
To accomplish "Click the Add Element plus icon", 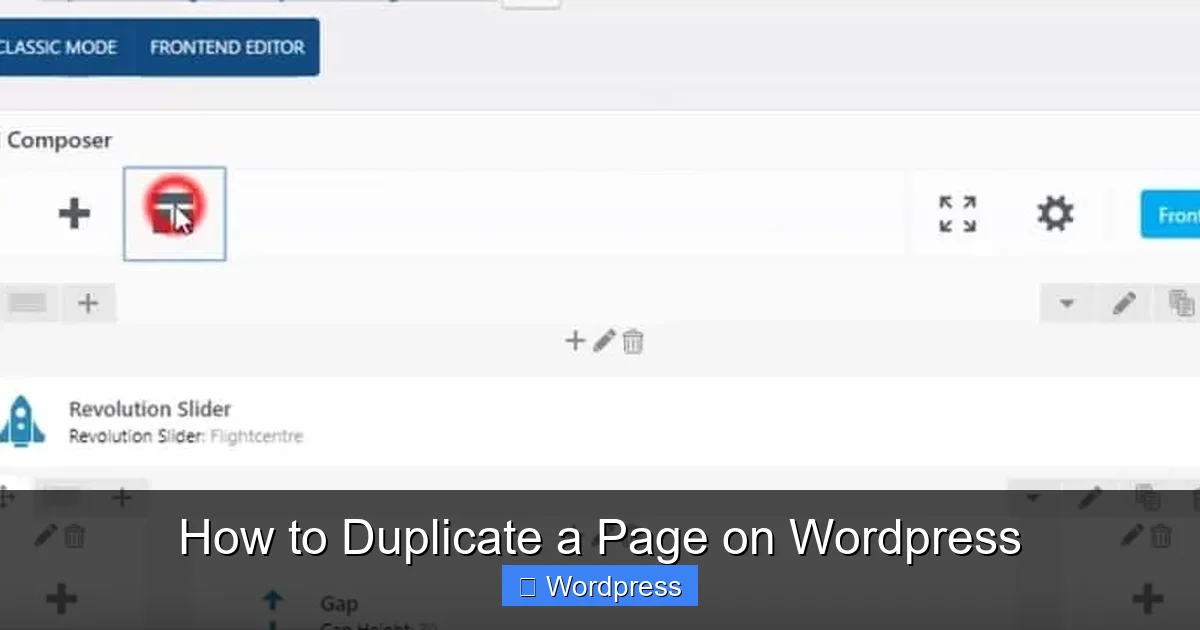I will [x=74, y=213].
